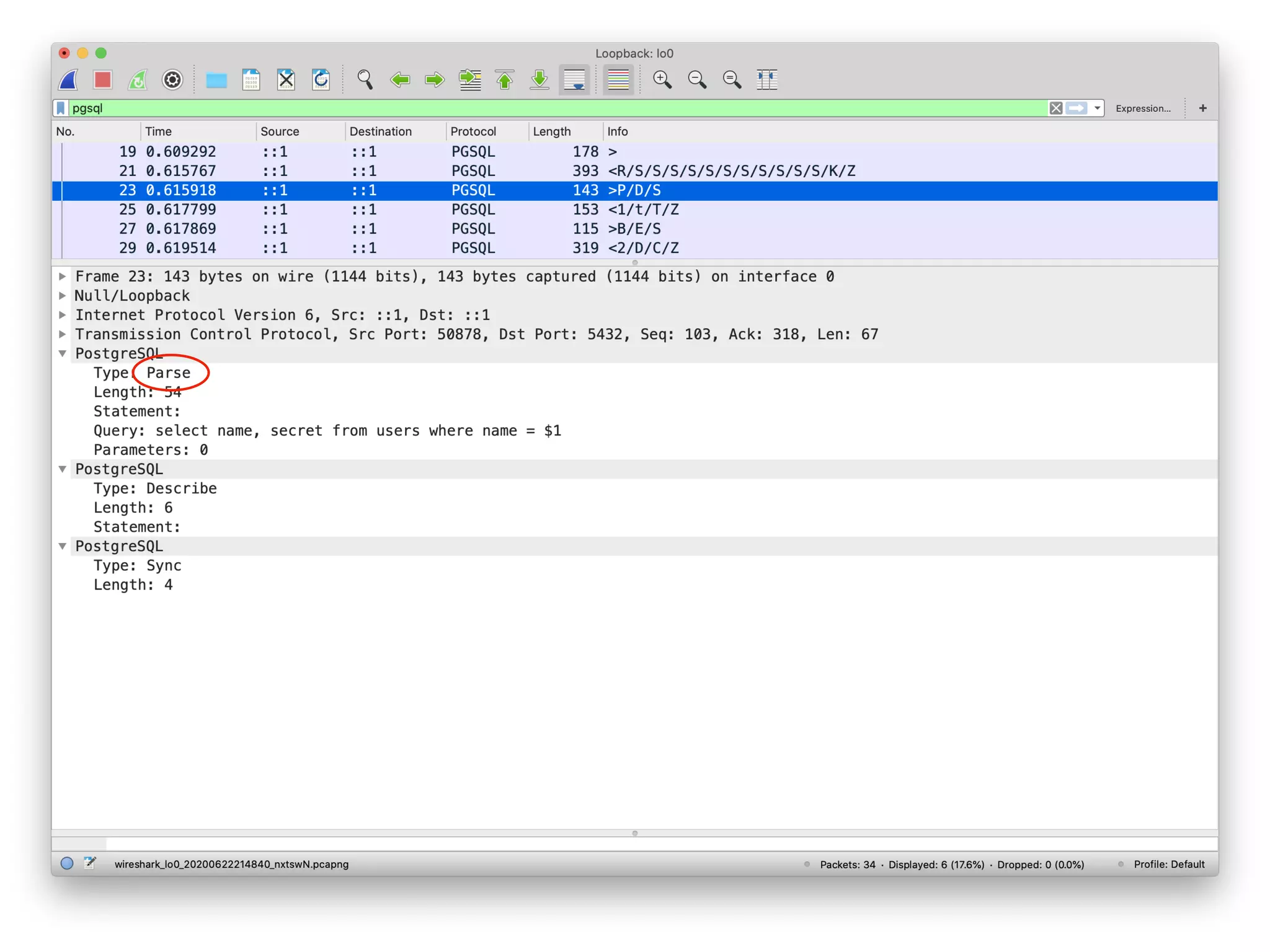Click the expert information status circle
The width and height of the screenshot is (1270, 952).
(67, 863)
